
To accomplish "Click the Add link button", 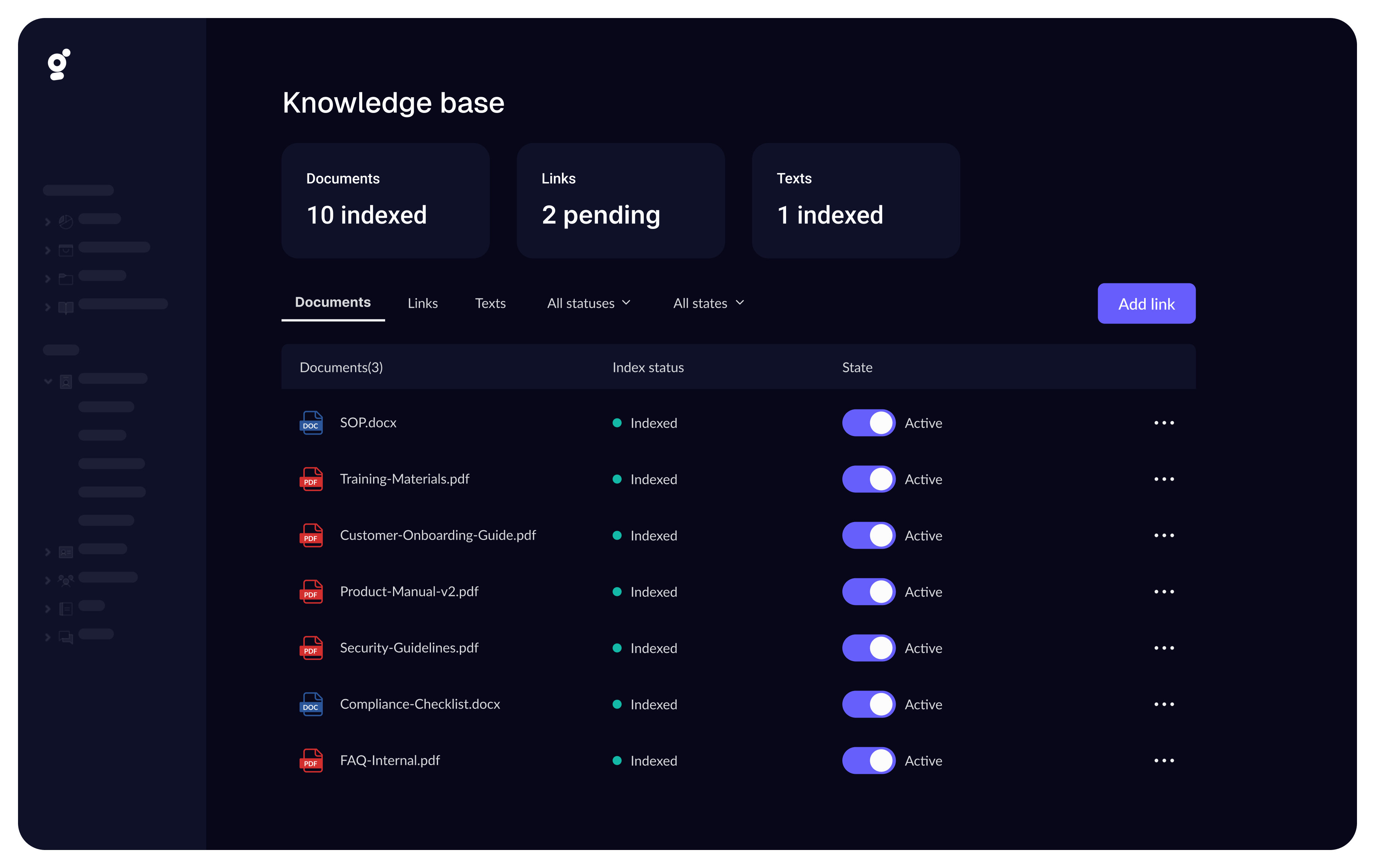I will (x=1146, y=303).
